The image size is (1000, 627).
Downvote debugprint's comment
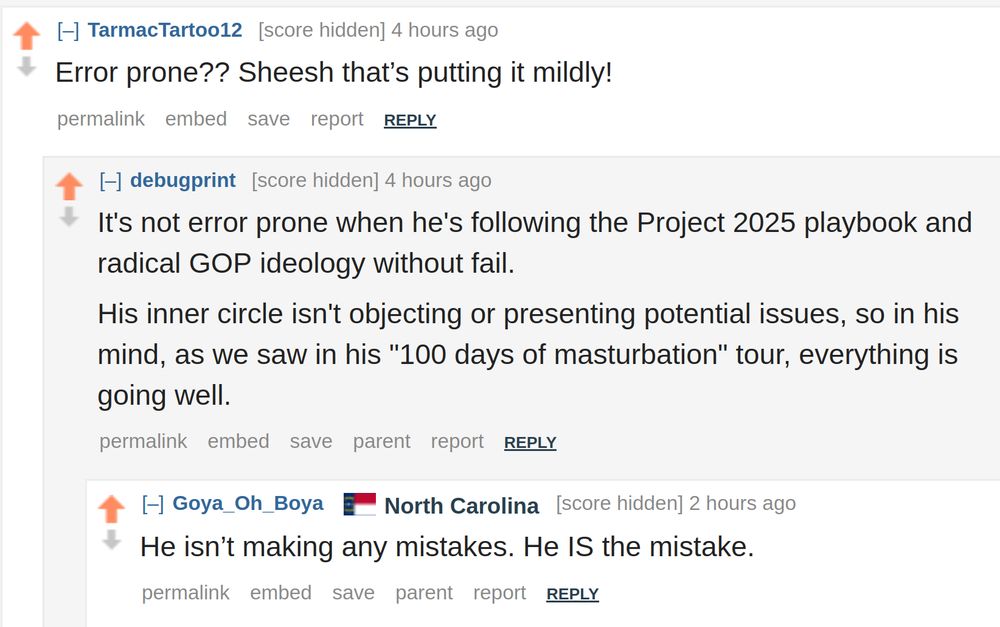[x=69, y=216]
